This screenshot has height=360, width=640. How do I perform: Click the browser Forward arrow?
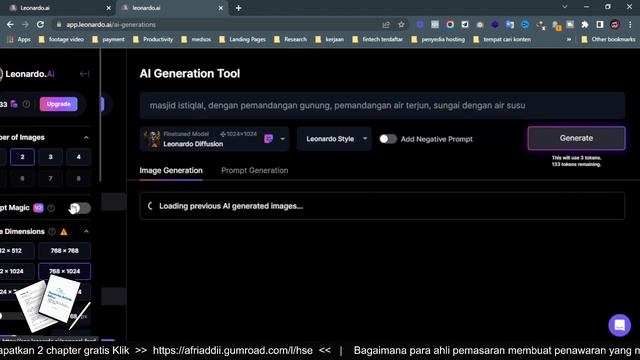(x=25, y=24)
